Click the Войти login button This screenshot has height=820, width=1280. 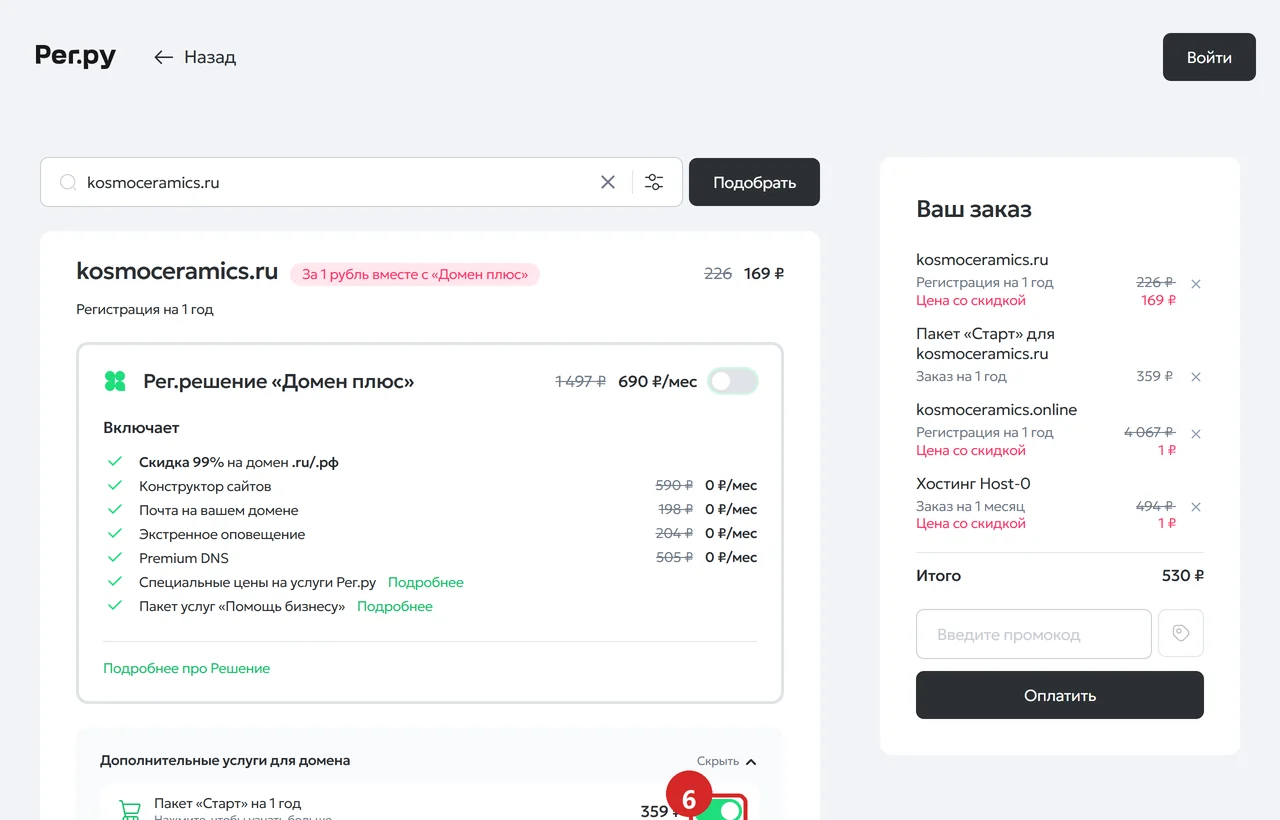(x=1209, y=57)
